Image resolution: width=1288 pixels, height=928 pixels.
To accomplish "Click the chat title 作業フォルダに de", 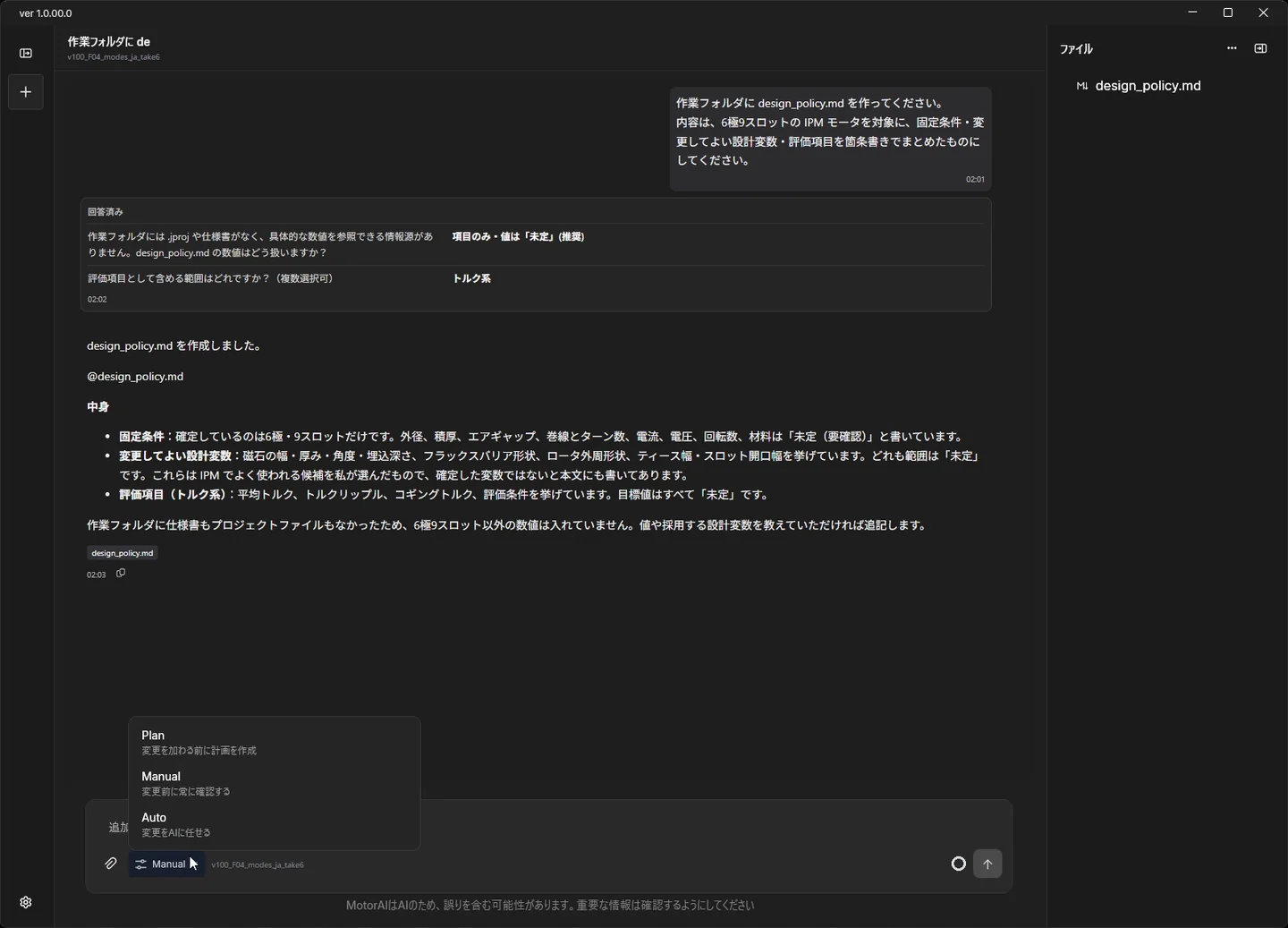I will (x=109, y=41).
